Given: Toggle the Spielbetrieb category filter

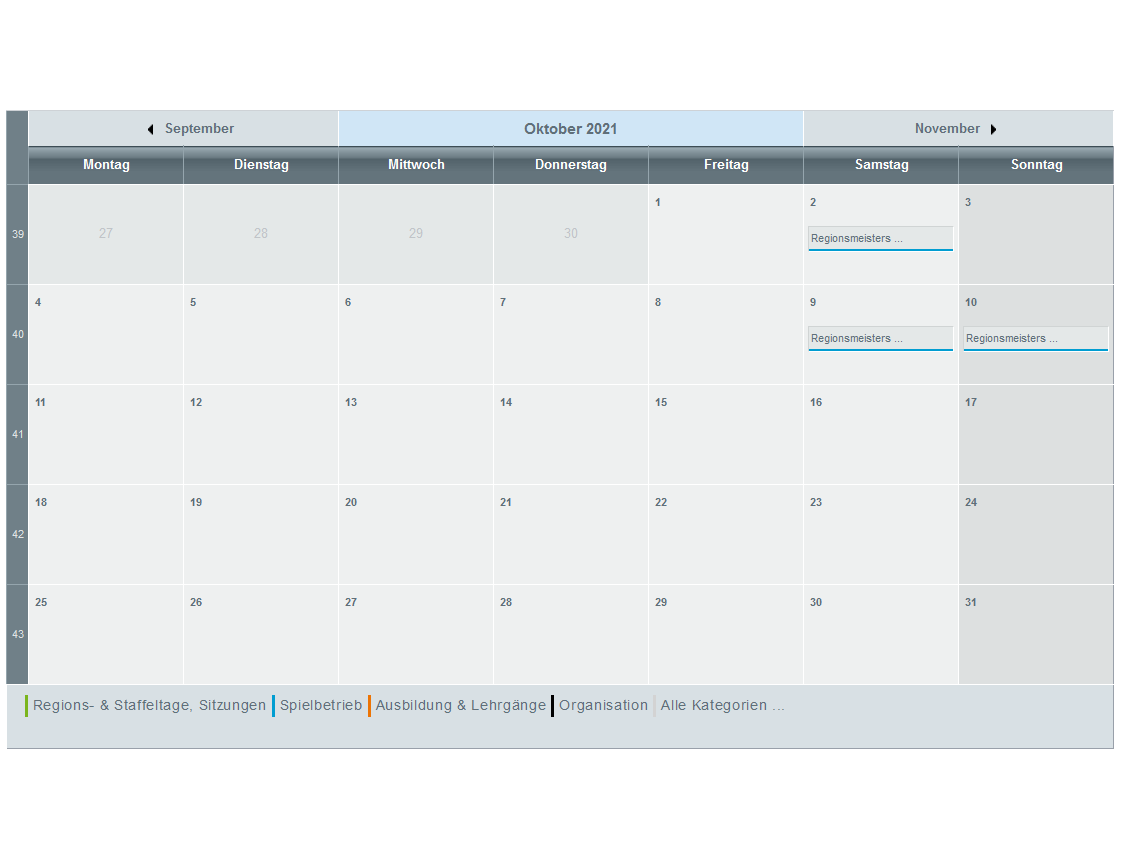Looking at the screenshot, I should click(x=320, y=705).
